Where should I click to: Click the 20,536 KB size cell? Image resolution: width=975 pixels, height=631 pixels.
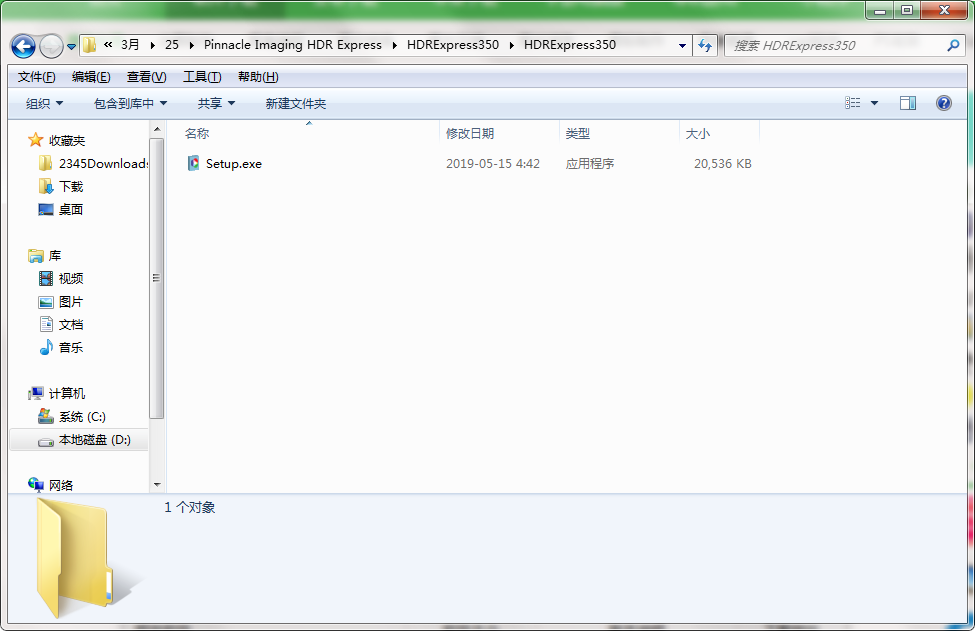pyautogui.click(x=723, y=164)
